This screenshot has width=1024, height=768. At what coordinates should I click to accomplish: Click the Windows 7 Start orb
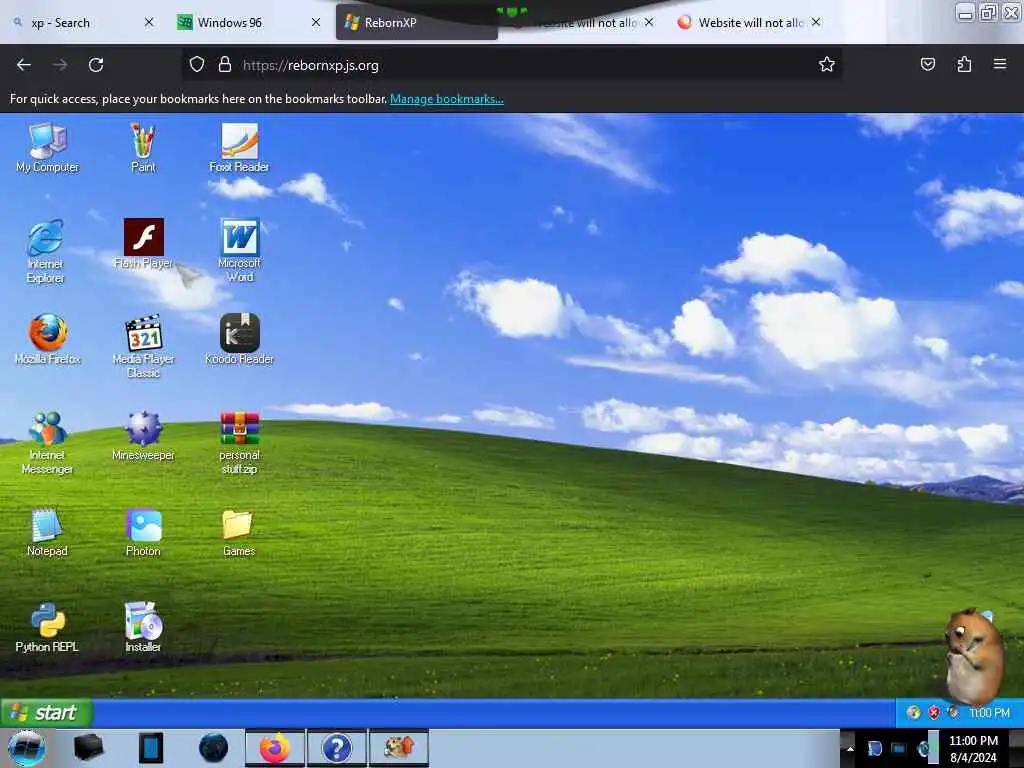pyautogui.click(x=26, y=748)
